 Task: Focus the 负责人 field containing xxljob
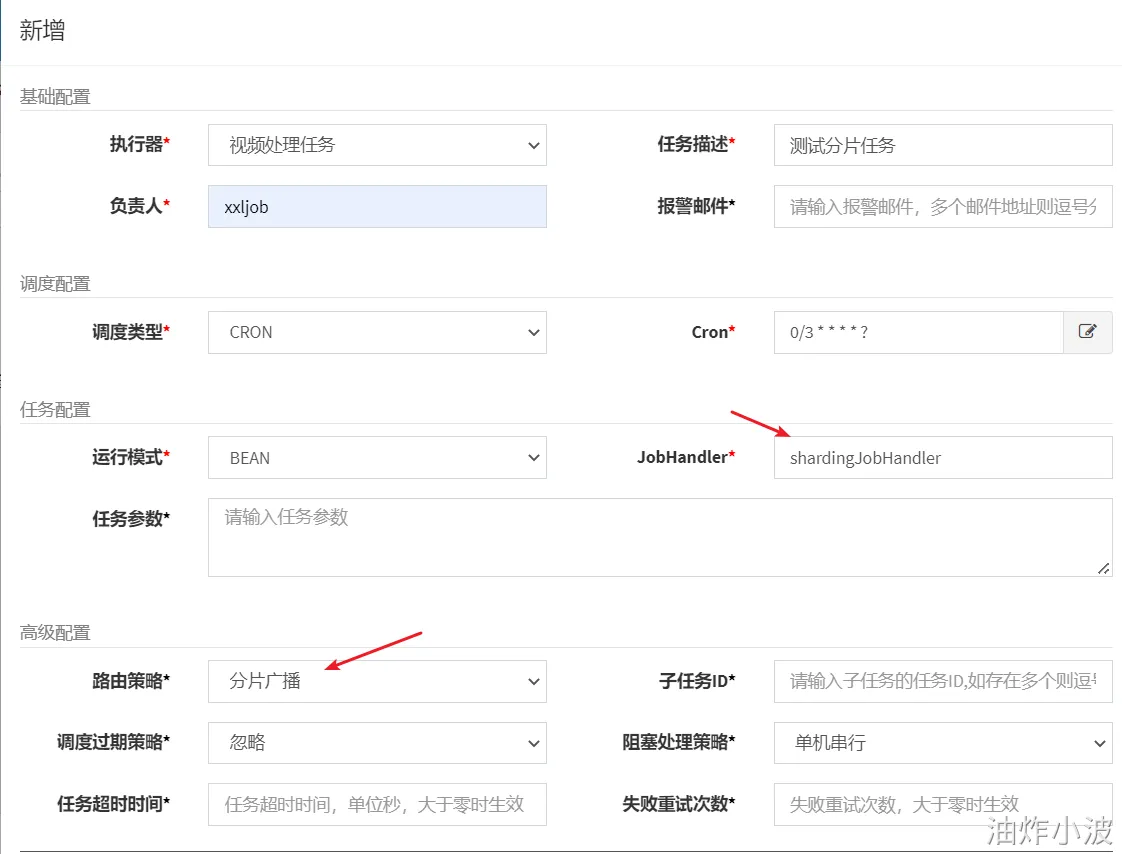[377, 207]
